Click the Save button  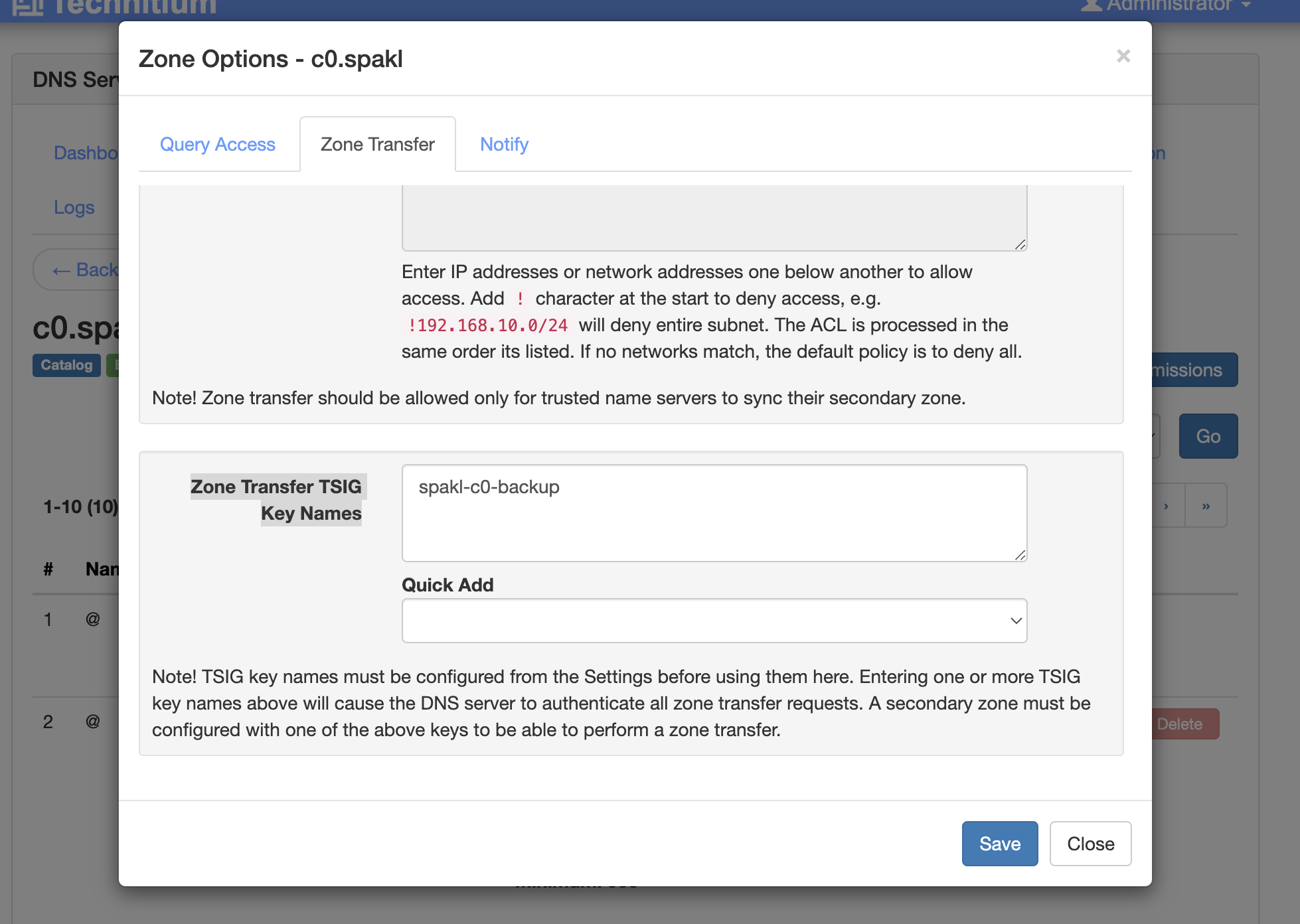point(999,843)
